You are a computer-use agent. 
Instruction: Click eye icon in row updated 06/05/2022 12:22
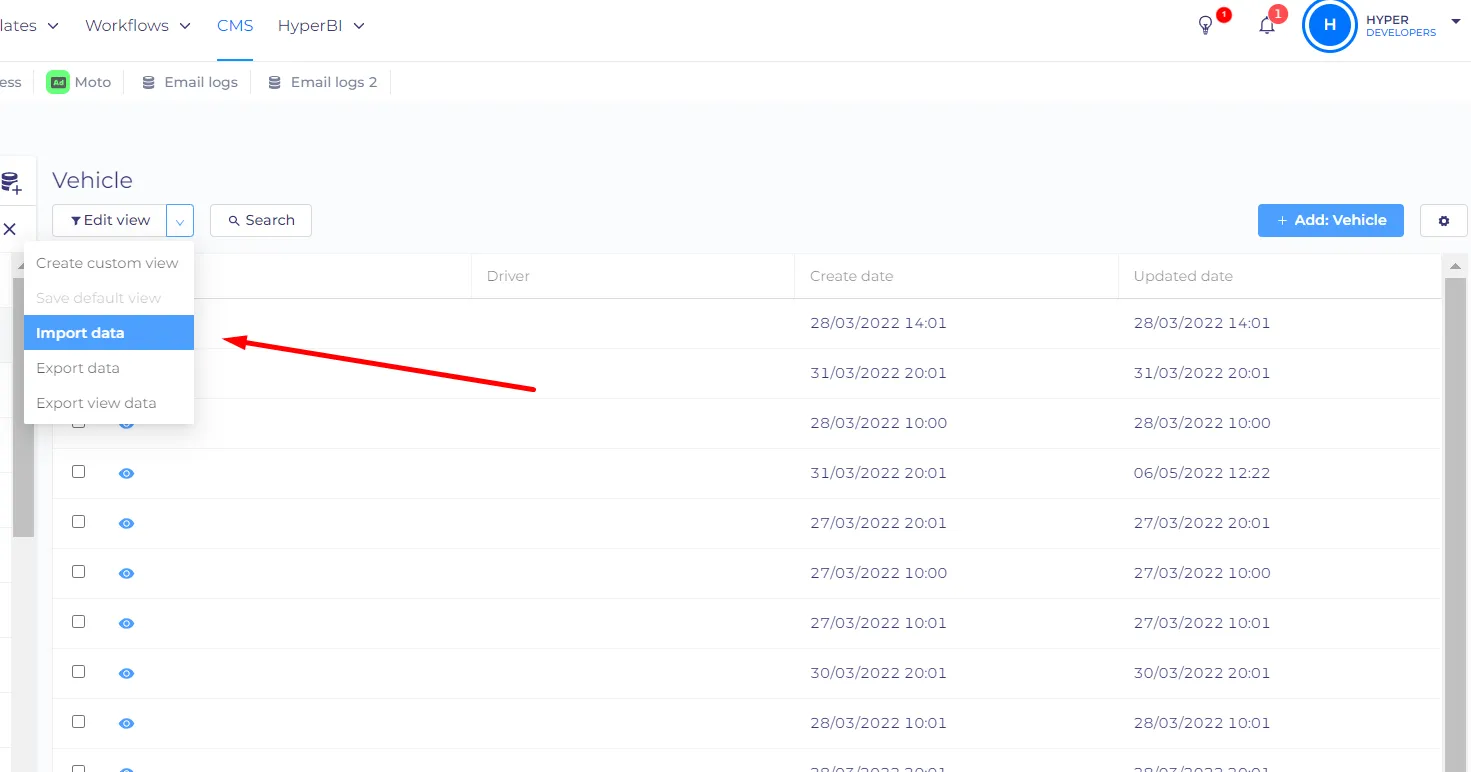[126, 473]
